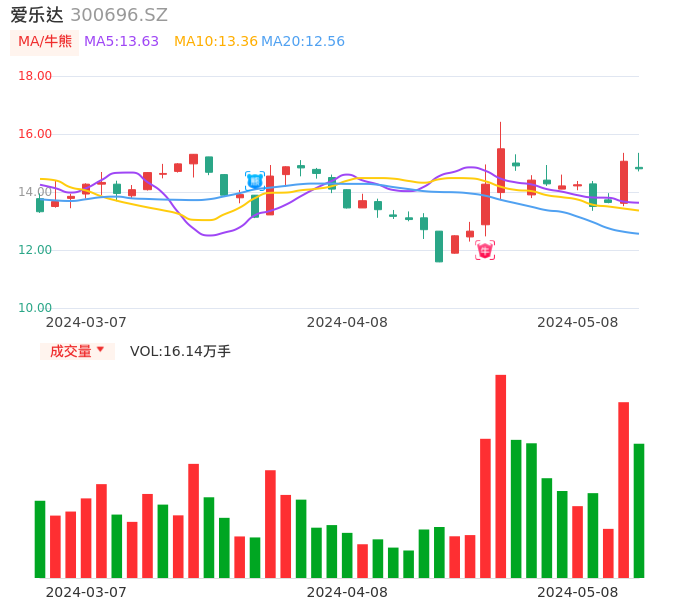Open the 成交量 indicator selector
686x606 pixels.
(71, 351)
